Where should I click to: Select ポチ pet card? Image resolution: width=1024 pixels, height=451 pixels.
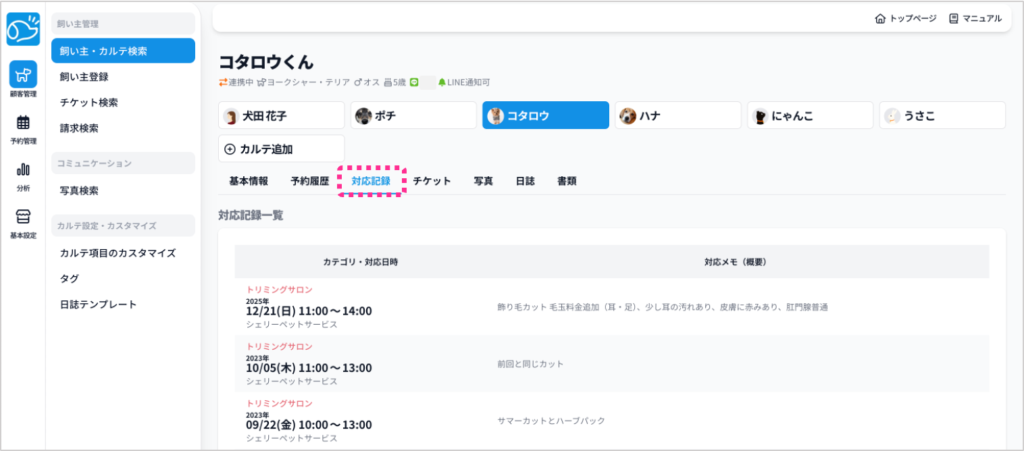pyautogui.click(x=413, y=116)
